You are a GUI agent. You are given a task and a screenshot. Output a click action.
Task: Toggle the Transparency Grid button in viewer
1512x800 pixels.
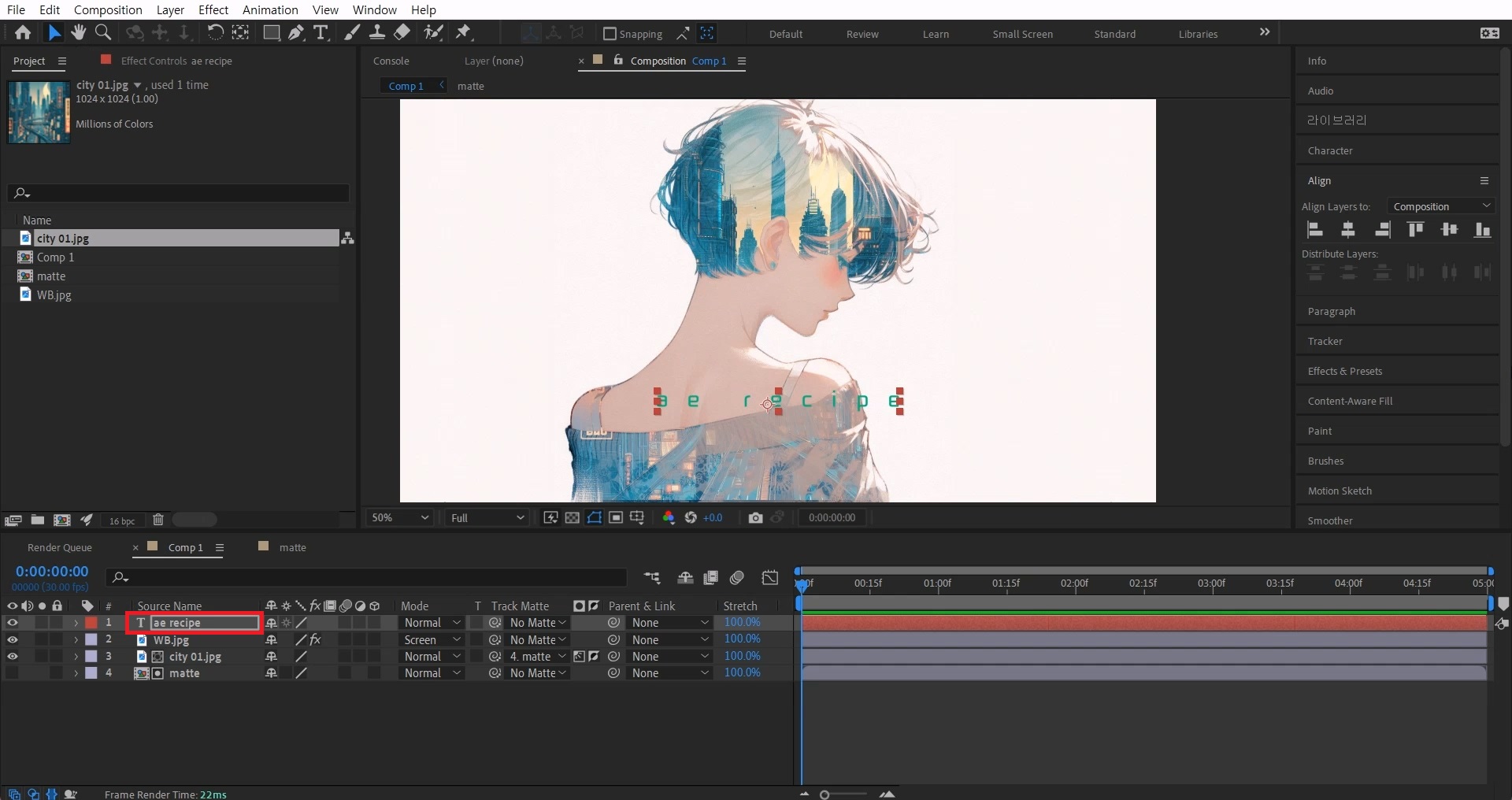pyautogui.click(x=573, y=517)
